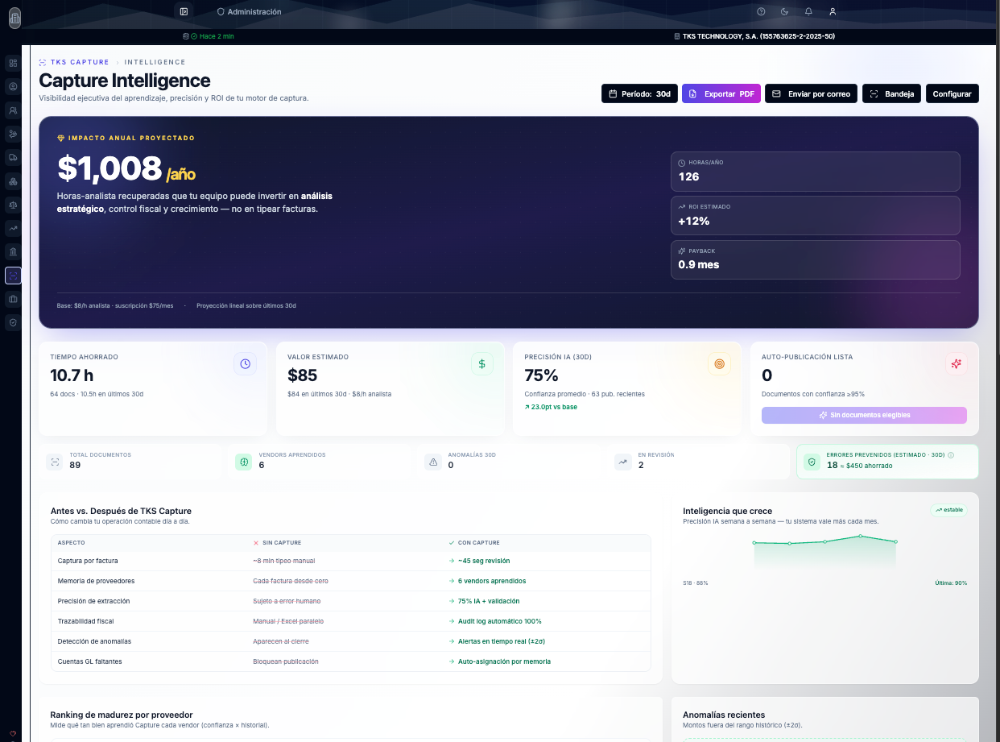Image resolution: width=1000 pixels, height=742 pixels.
Task: Click INTELLIGENCE breadcrumb item
Action: 155,62
